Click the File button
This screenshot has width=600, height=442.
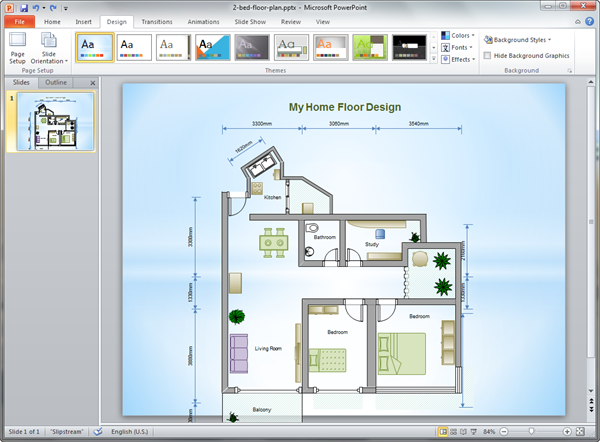coord(19,20)
